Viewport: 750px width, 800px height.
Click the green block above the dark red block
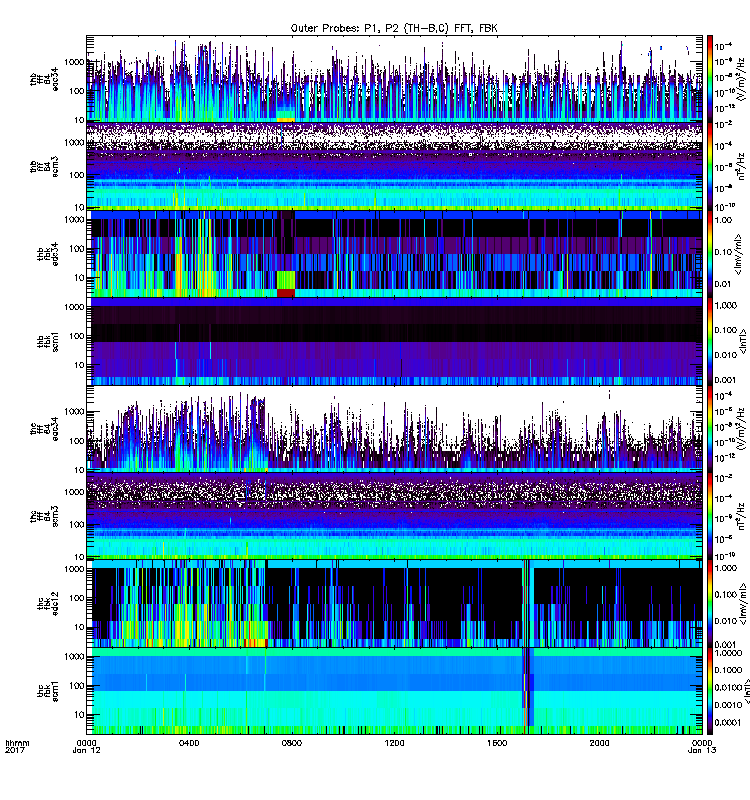[x=286, y=280]
